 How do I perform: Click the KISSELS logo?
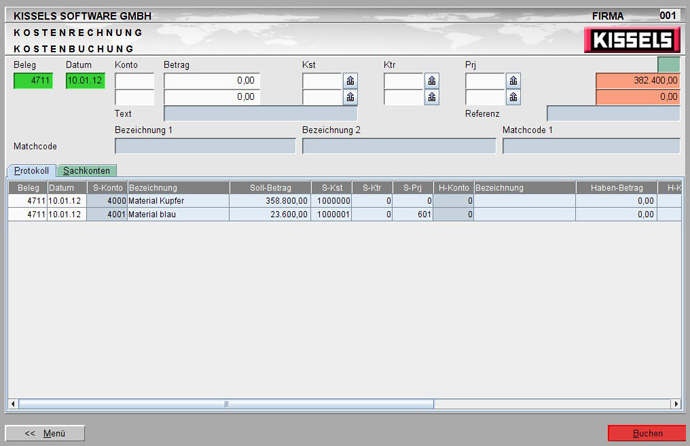coord(632,40)
